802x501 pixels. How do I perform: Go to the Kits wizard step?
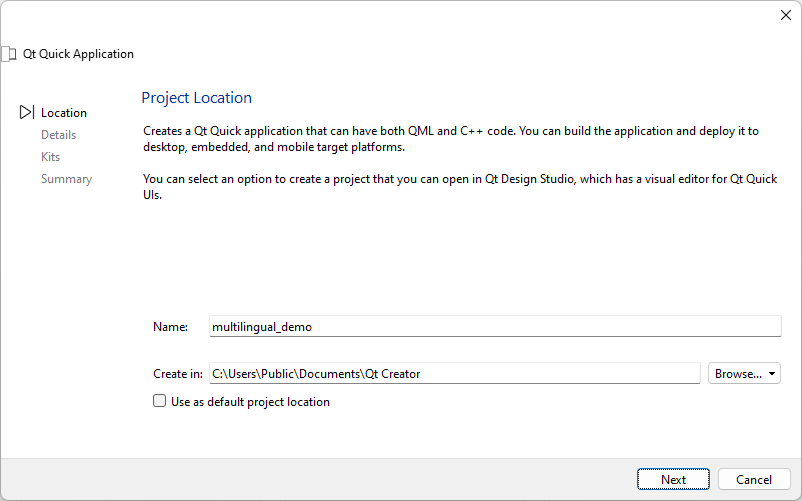pos(50,157)
